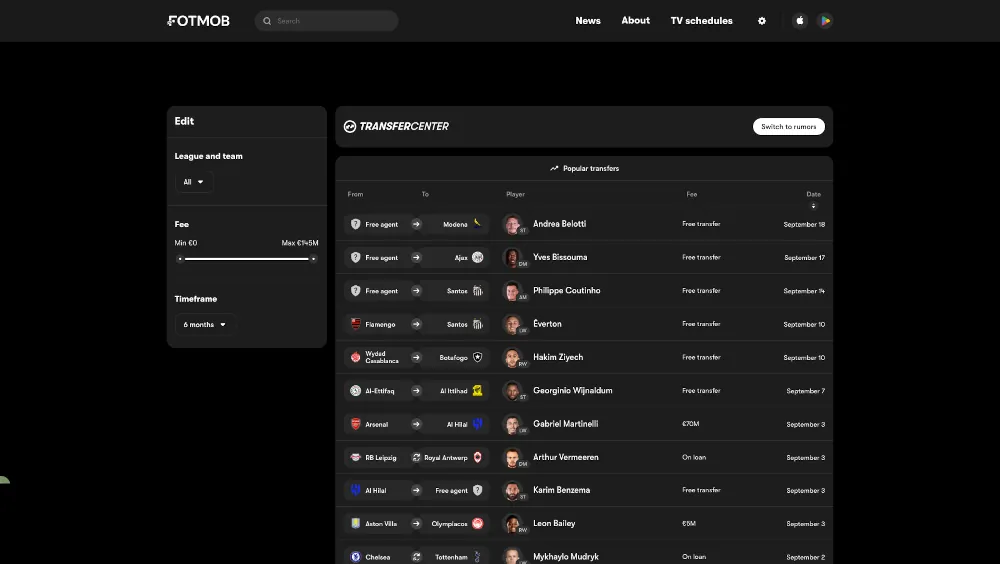Click Al Hilal crest in Martinelli row
This screenshot has height=564, width=1000.
[478, 424]
